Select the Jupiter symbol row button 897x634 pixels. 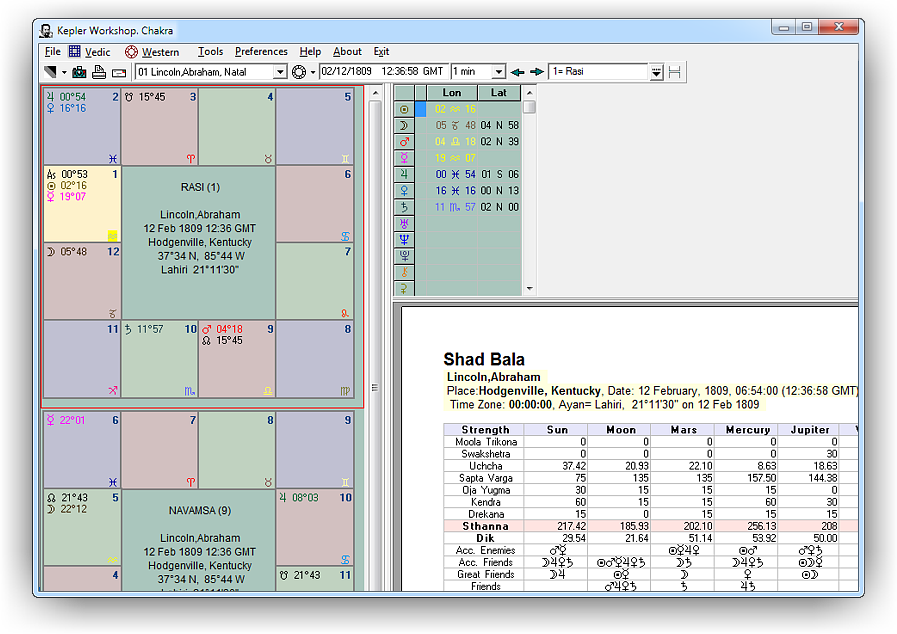(404, 175)
